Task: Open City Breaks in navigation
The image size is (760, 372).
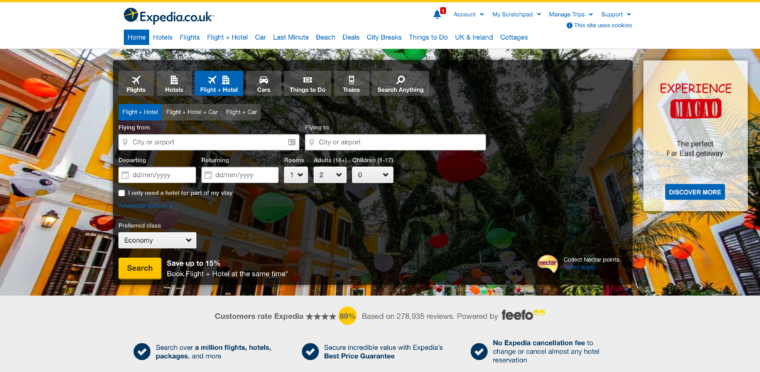Action: (384, 37)
